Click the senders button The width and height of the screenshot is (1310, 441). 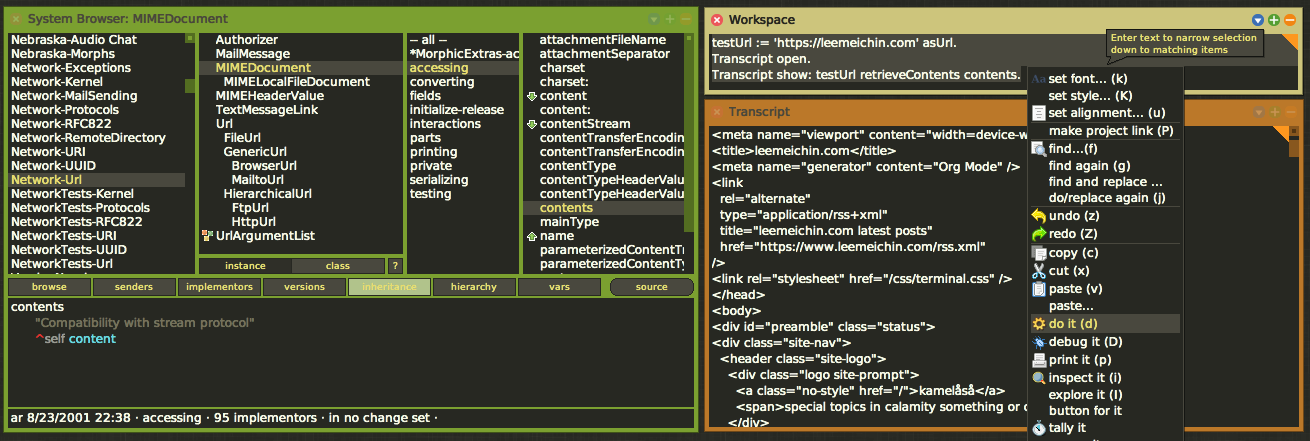click(x=134, y=287)
